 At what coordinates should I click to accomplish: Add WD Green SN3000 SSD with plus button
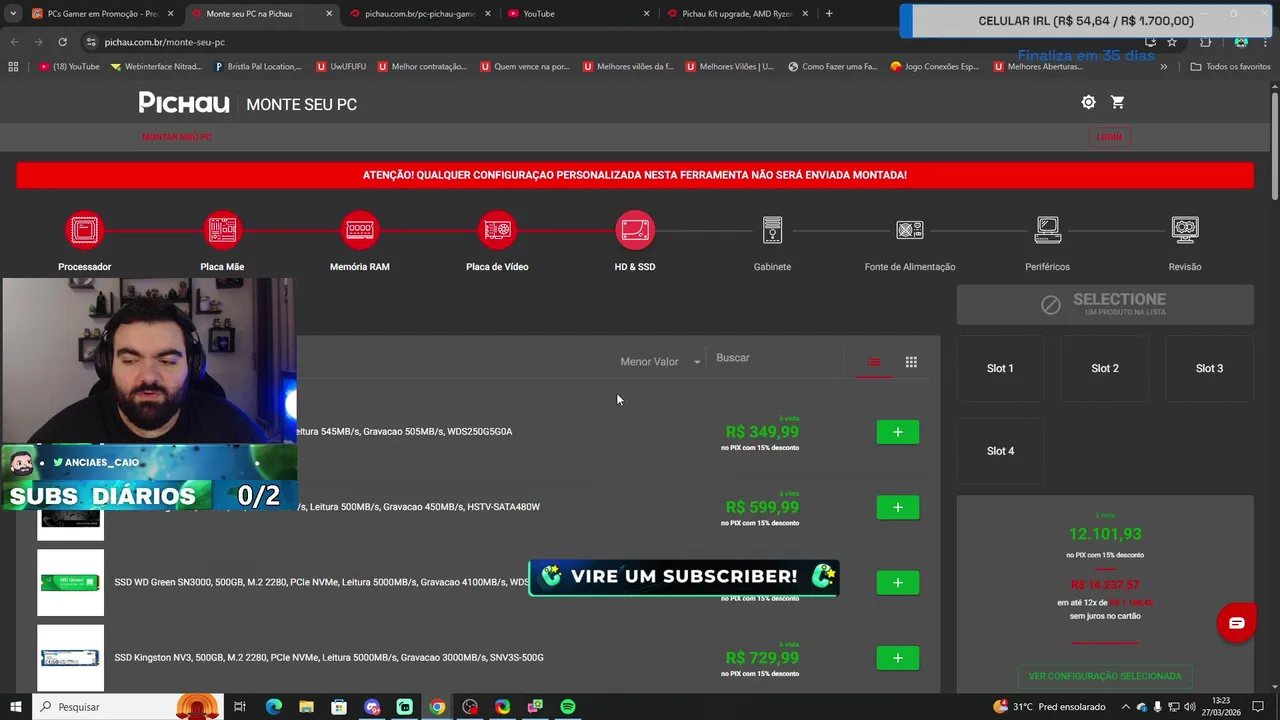click(898, 582)
